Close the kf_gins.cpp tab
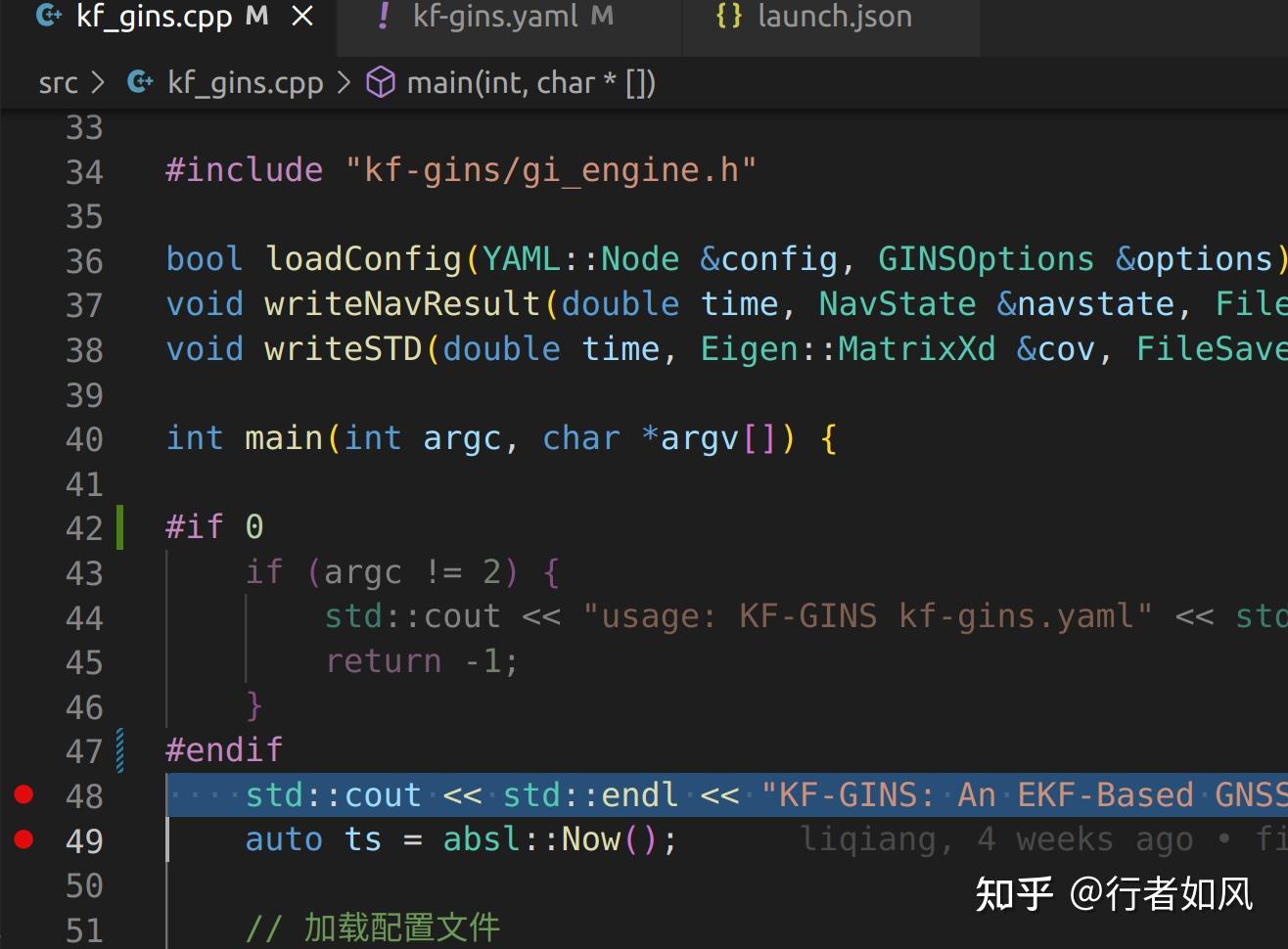This screenshot has height=949, width=1288. coord(302,16)
